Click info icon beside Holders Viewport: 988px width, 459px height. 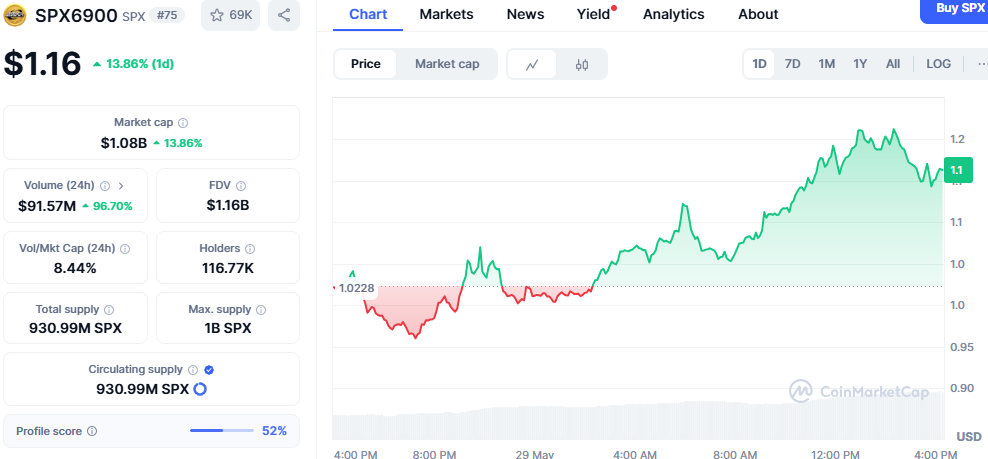pos(250,248)
